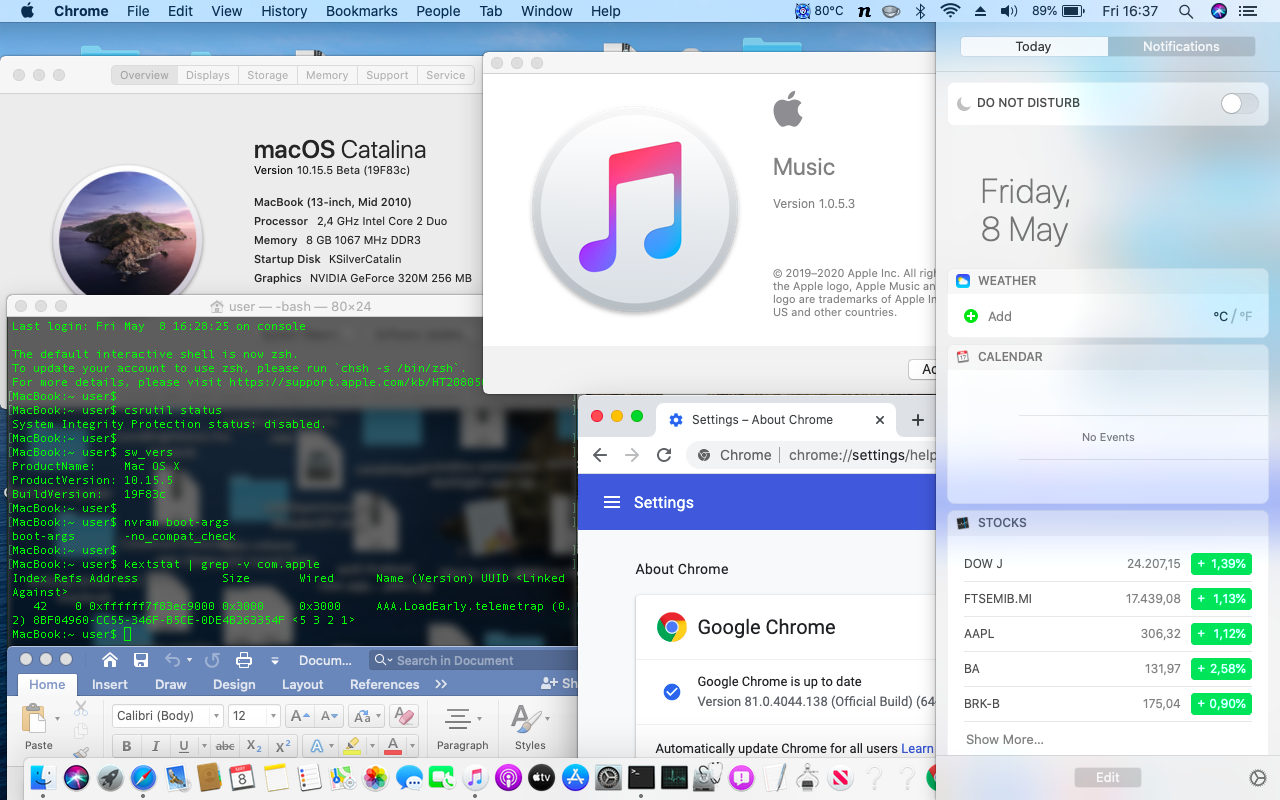Open Notification Center settings gear

[1258, 778]
